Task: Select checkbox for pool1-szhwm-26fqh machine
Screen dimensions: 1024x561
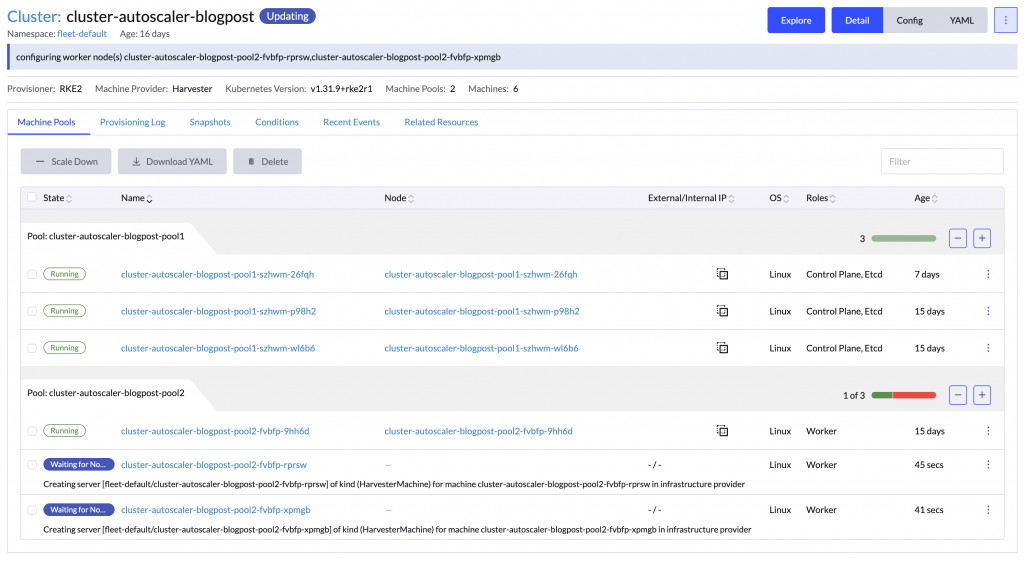Action: coord(32,274)
